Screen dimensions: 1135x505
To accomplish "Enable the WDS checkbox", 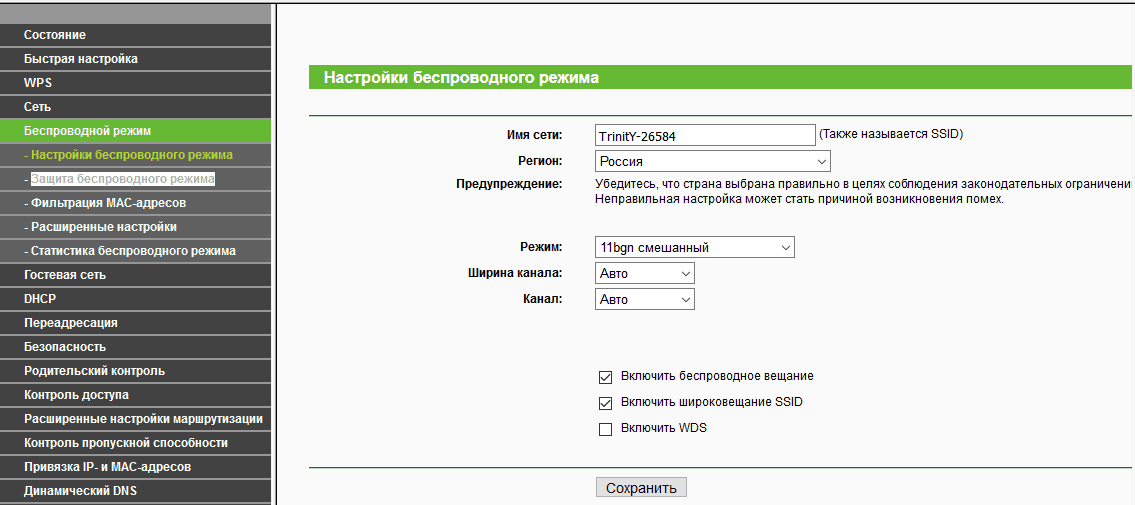I will [605, 429].
